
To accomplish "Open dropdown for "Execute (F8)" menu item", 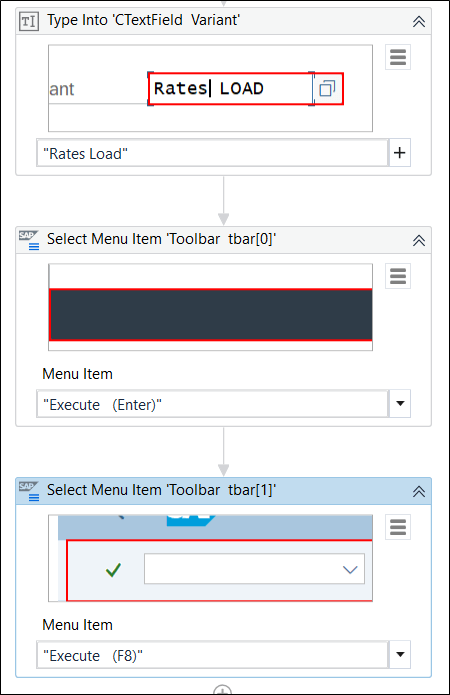I will [400, 654].
